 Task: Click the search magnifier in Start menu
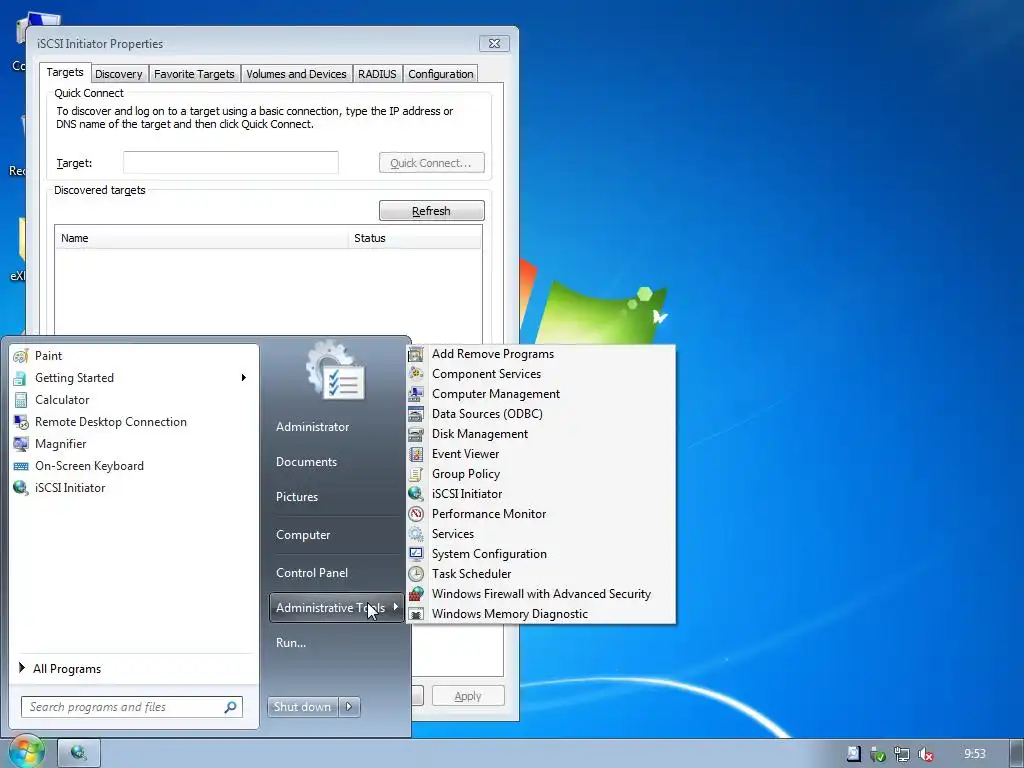pyautogui.click(x=231, y=707)
